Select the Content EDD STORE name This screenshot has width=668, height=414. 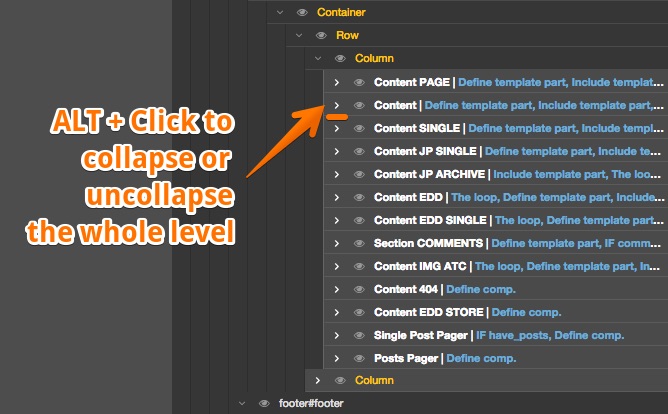tap(429, 312)
